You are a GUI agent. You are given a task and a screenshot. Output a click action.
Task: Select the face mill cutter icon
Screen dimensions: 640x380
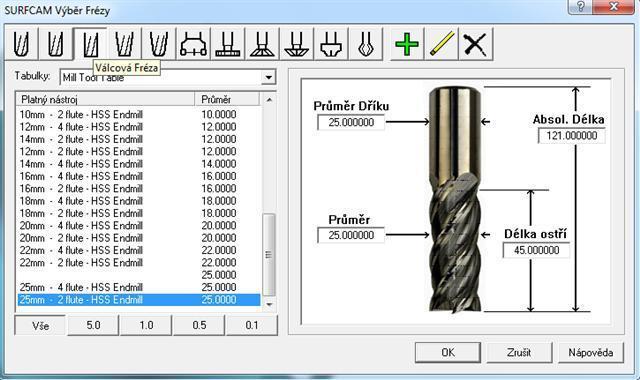click(193, 44)
